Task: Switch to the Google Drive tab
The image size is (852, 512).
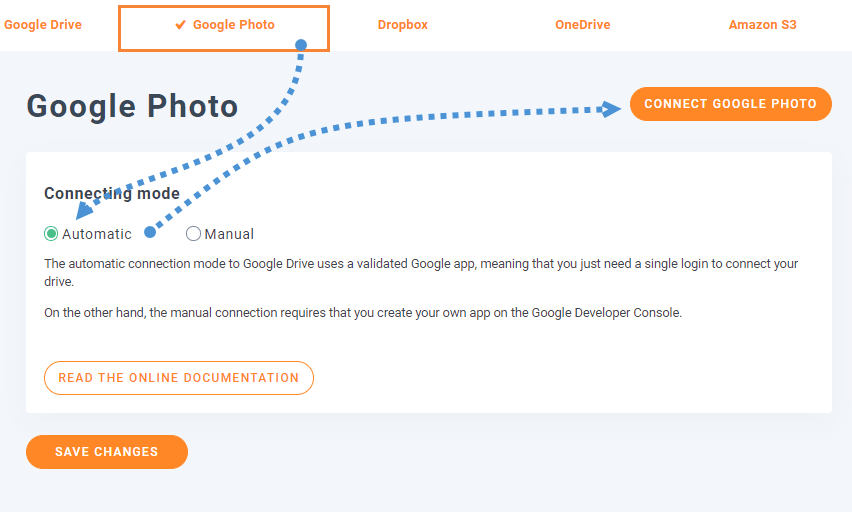Action: pos(43,25)
